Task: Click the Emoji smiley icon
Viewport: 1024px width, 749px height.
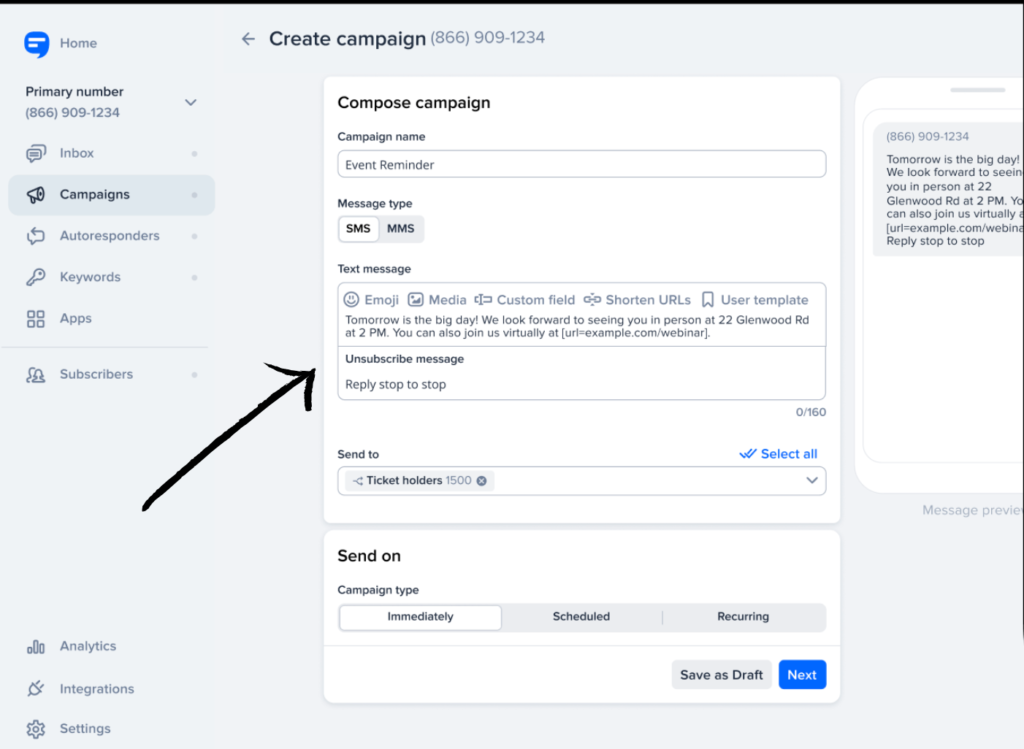Action: (x=351, y=299)
